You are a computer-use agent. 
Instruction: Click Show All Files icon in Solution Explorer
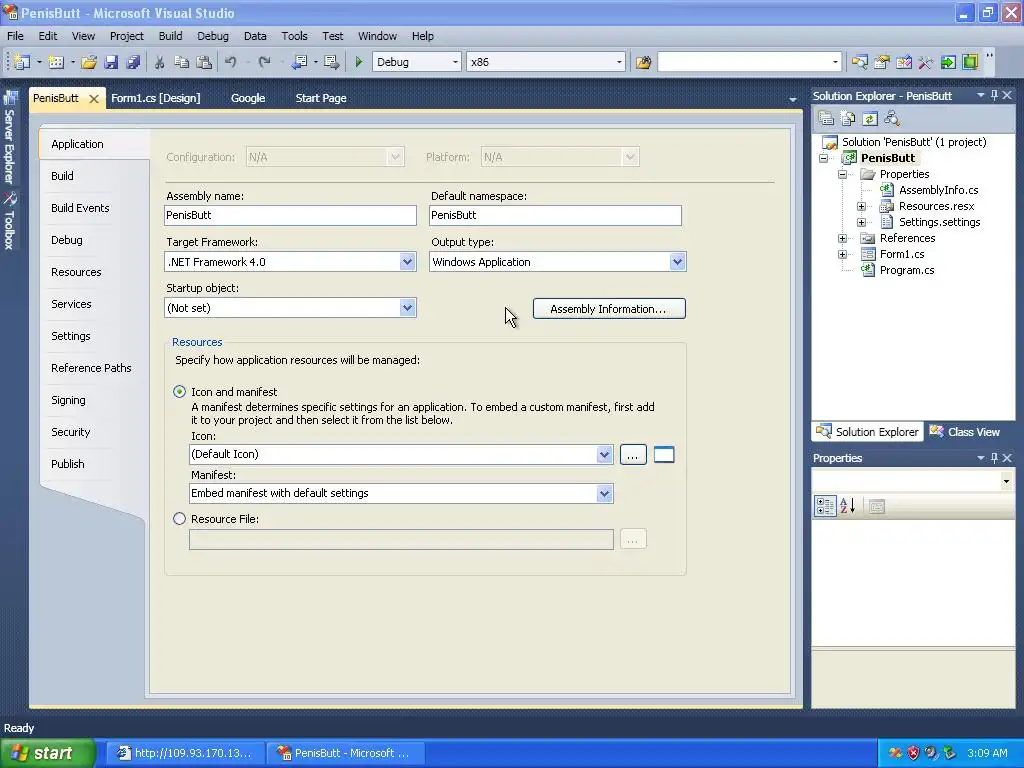pyautogui.click(x=848, y=118)
